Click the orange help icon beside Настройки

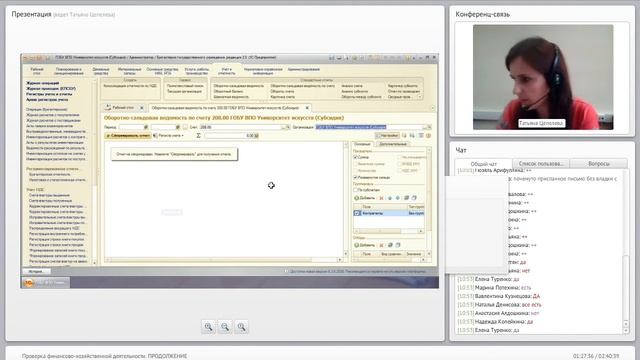click(x=428, y=136)
